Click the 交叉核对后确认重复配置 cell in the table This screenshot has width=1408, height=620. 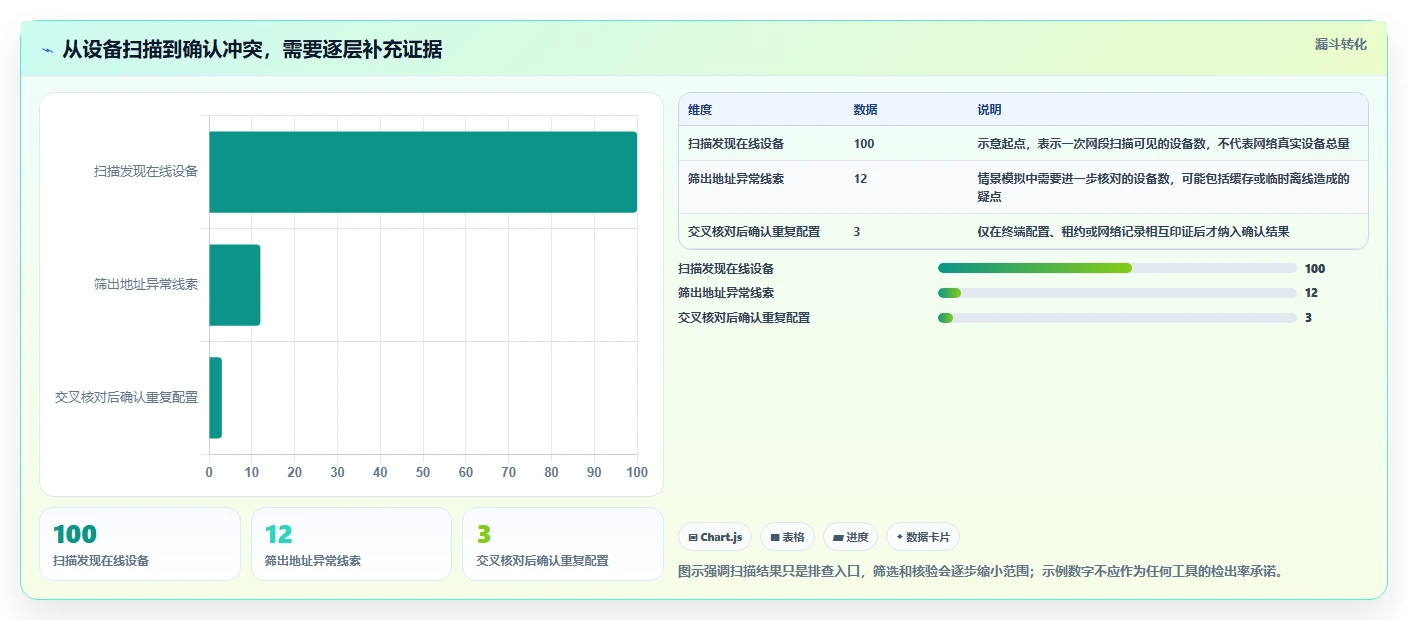click(x=754, y=232)
